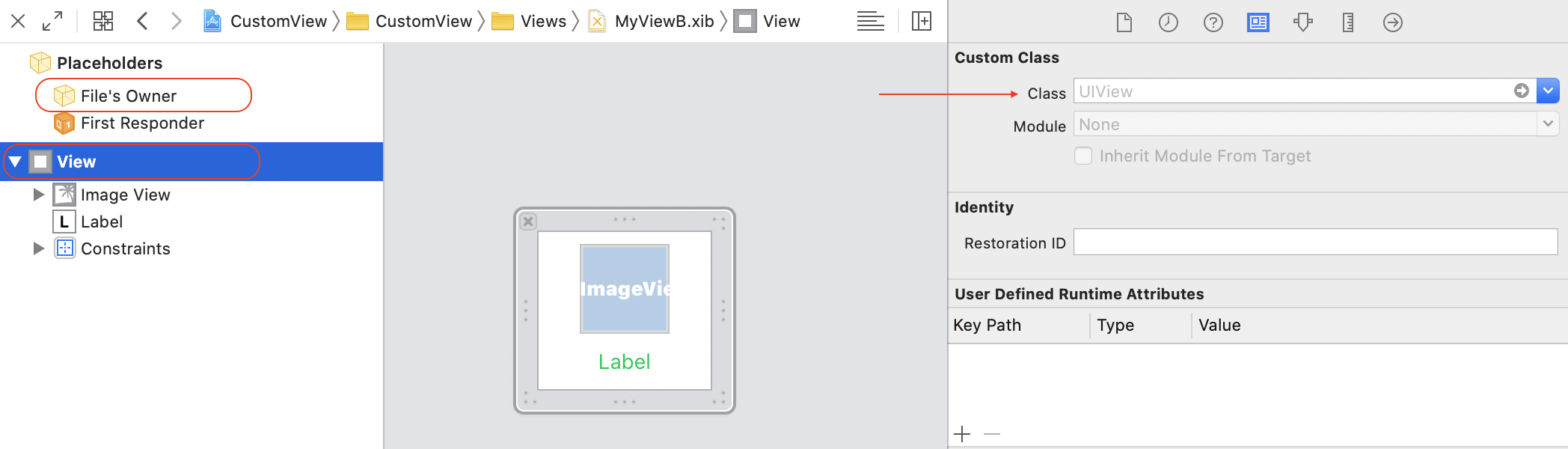Go back with the left chevron
This screenshot has height=449, width=1568.
point(142,21)
